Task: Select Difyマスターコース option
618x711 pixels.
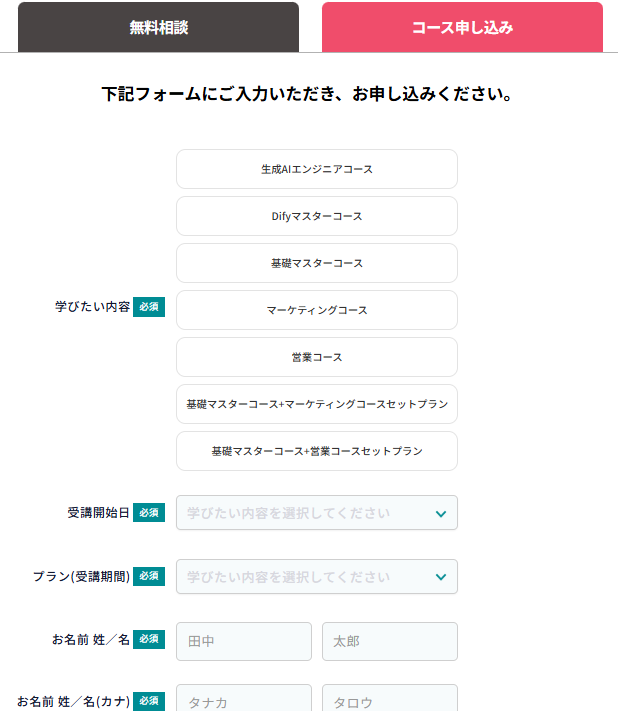Action: [x=316, y=216]
